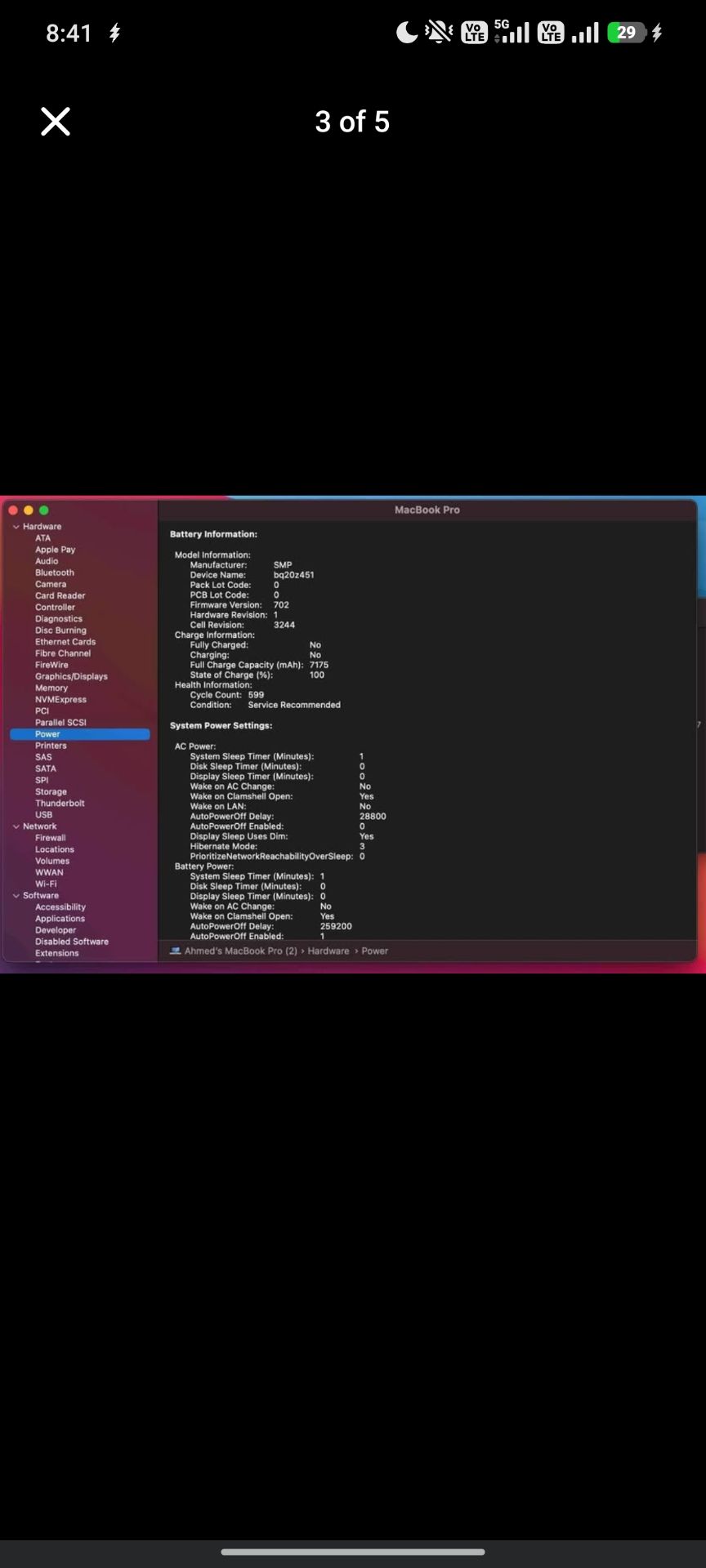Open the Memory hardware entry
The height and width of the screenshot is (1568, 706).
[x=51, y=688]
